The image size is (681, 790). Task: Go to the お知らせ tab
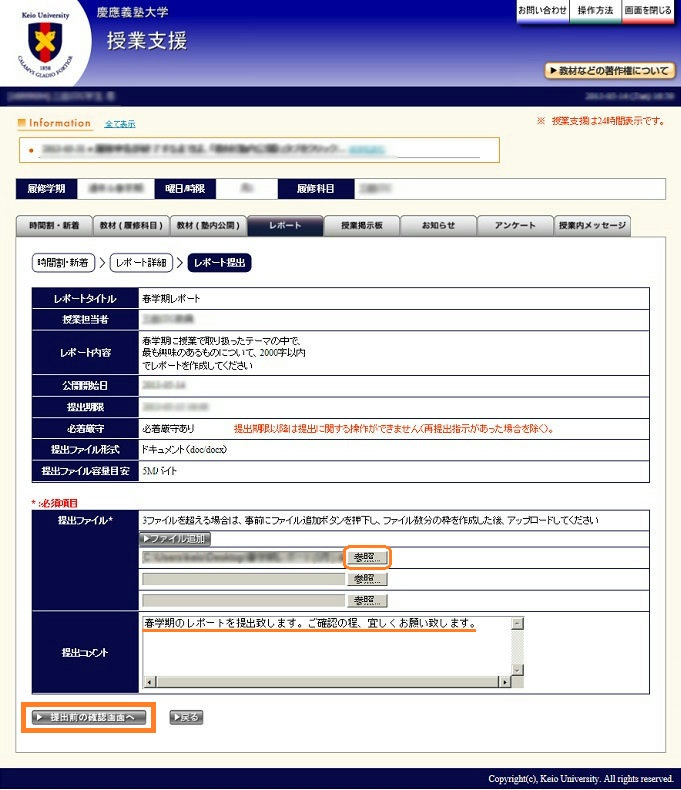(438, 226)
